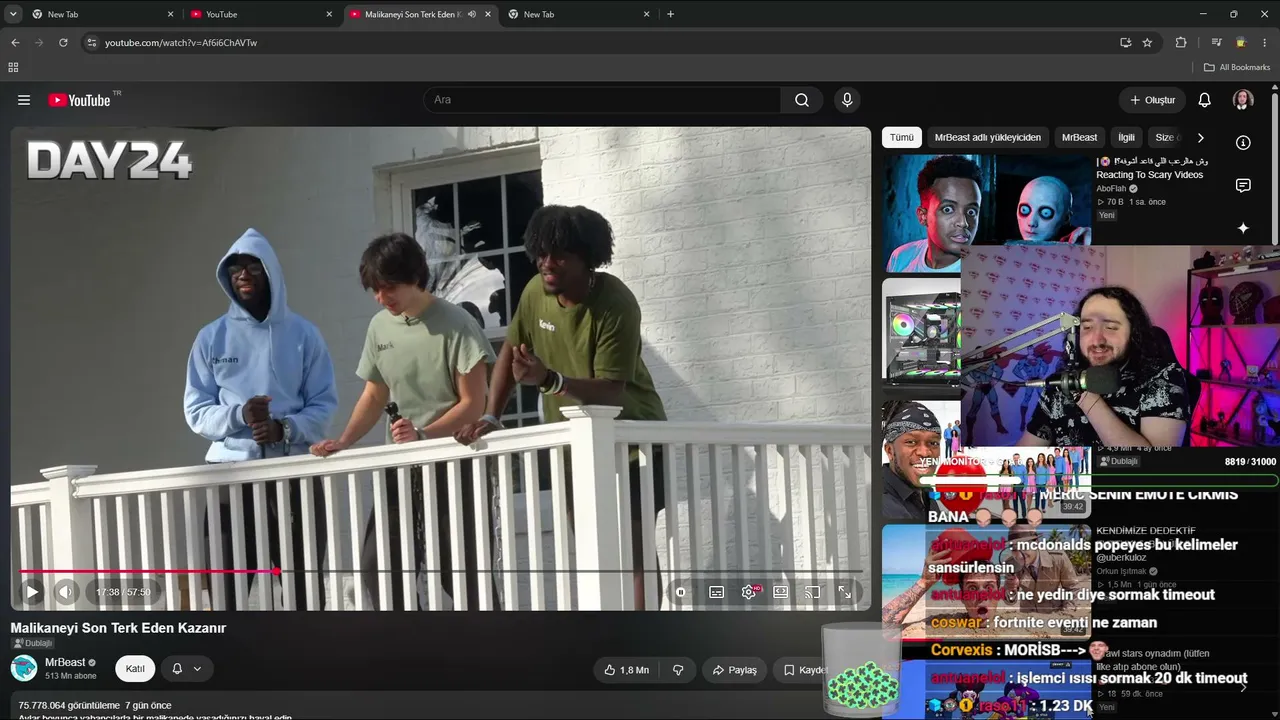Select the MrBeast filter chip

click(x=1079, y=137)
